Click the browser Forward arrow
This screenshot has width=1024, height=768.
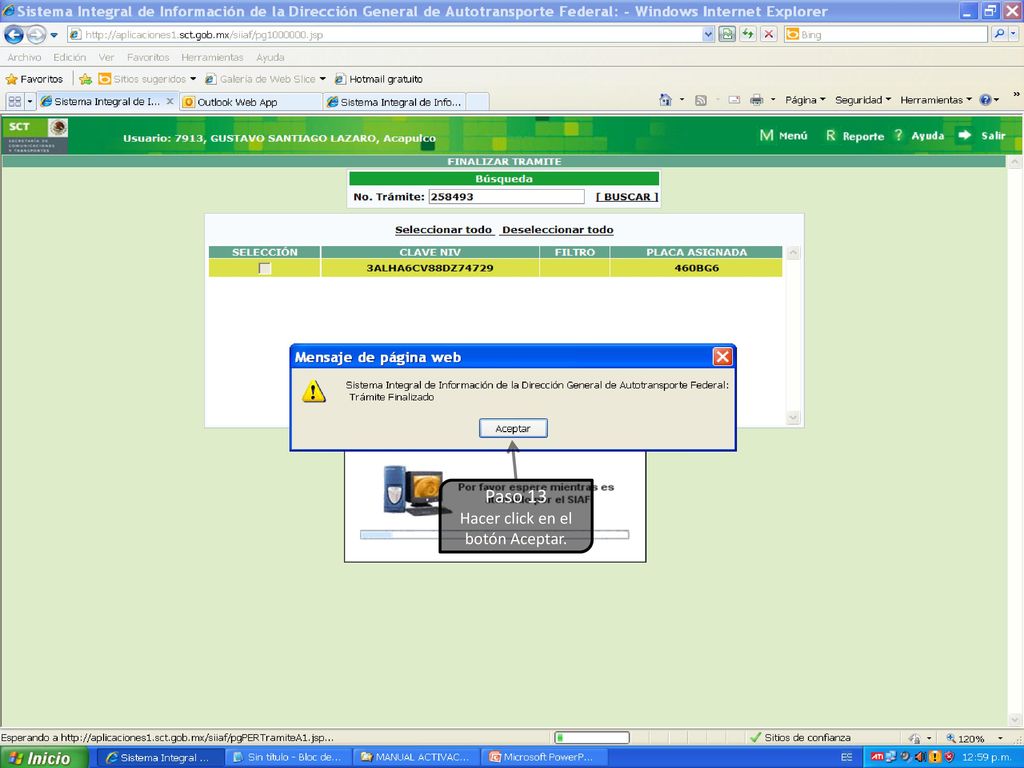(x=36, y=35)
